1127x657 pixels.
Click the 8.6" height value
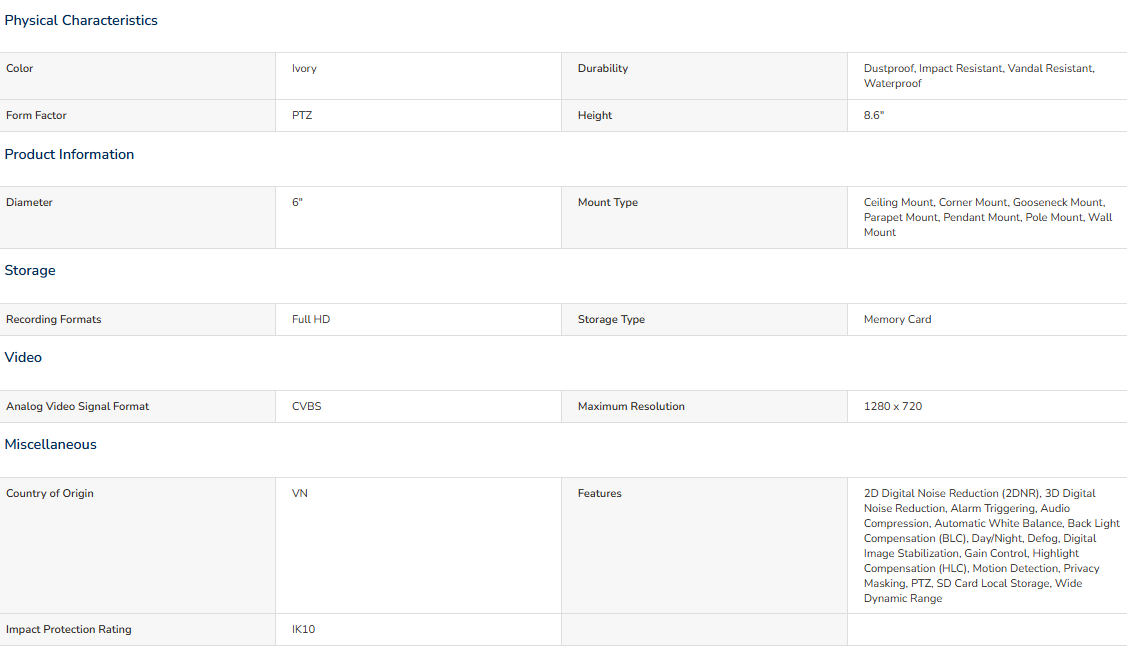(874, 115)
